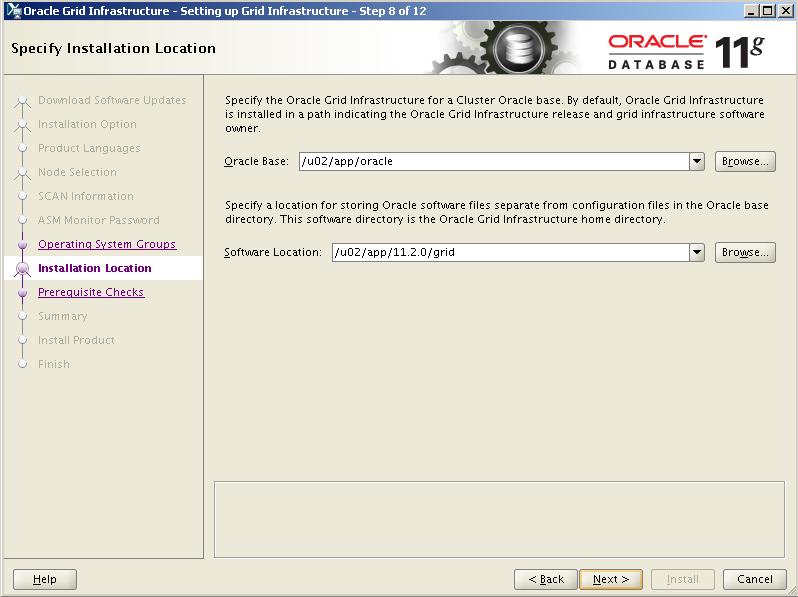Click the empty message area at bottom
The width and height of the screenshot is (798, 597).
[499, 520]
